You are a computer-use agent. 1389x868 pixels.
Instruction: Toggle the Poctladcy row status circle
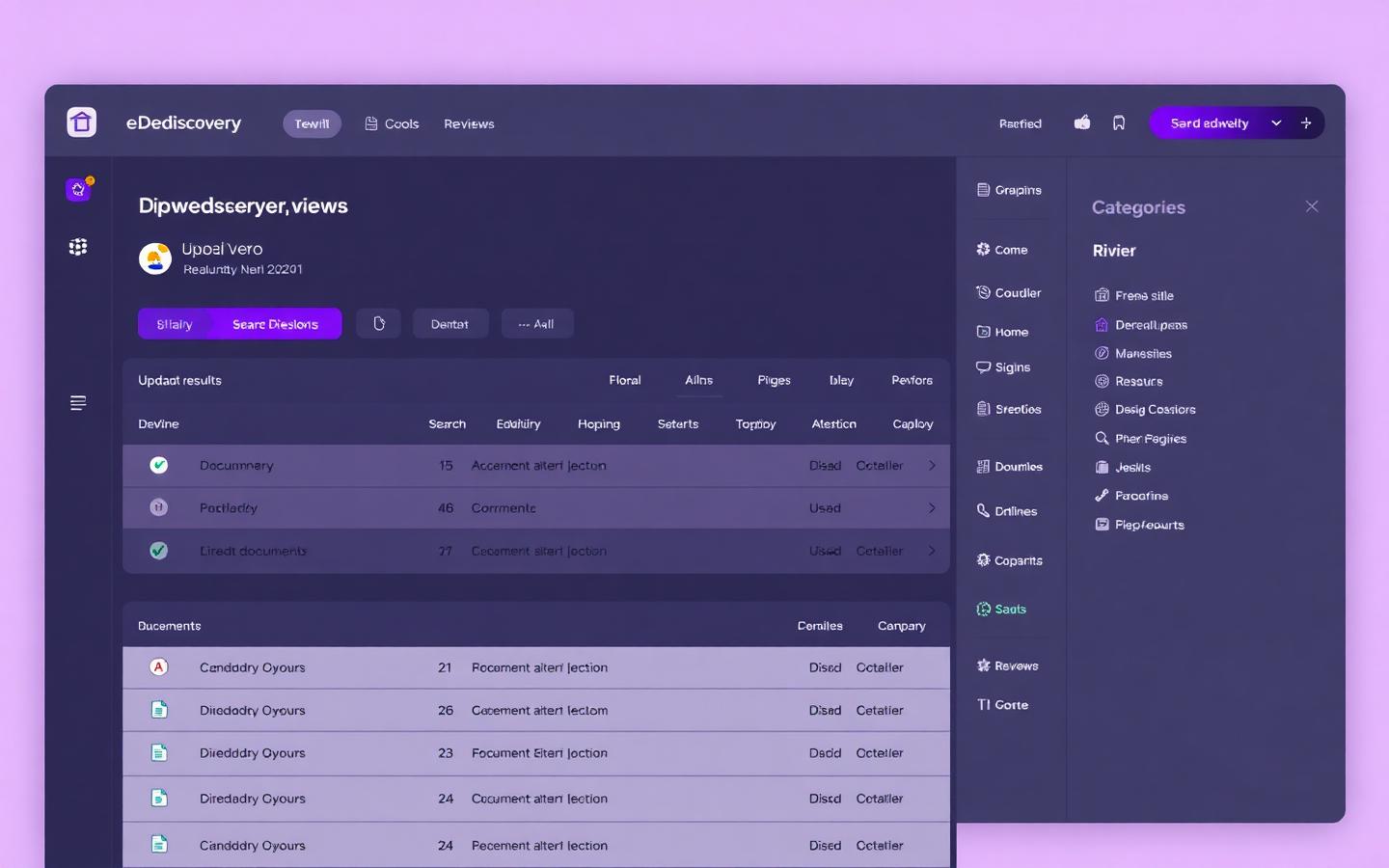pyautogui.click(x=159, y=507)
